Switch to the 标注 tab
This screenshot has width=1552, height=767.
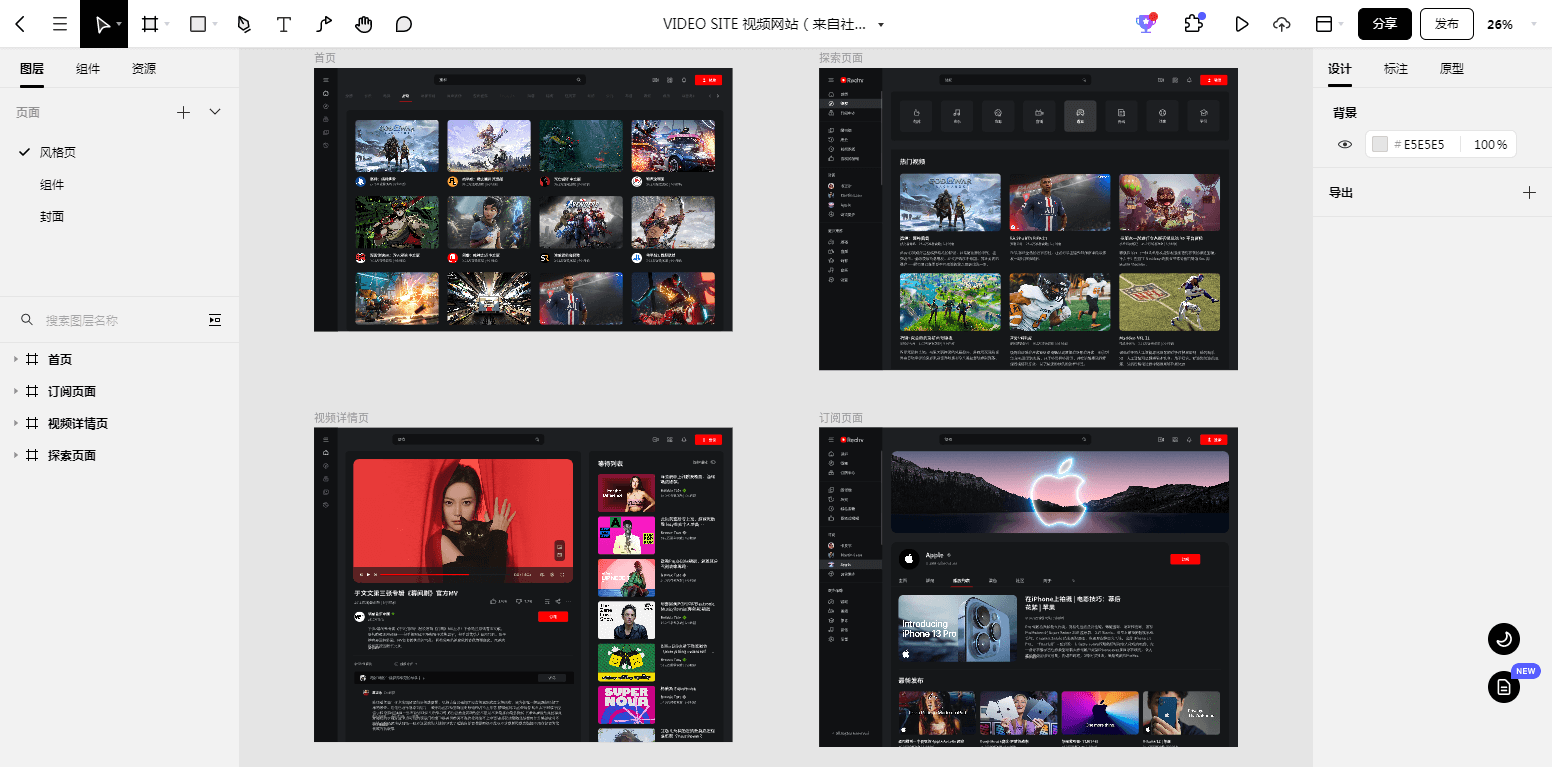point(1396,69)
